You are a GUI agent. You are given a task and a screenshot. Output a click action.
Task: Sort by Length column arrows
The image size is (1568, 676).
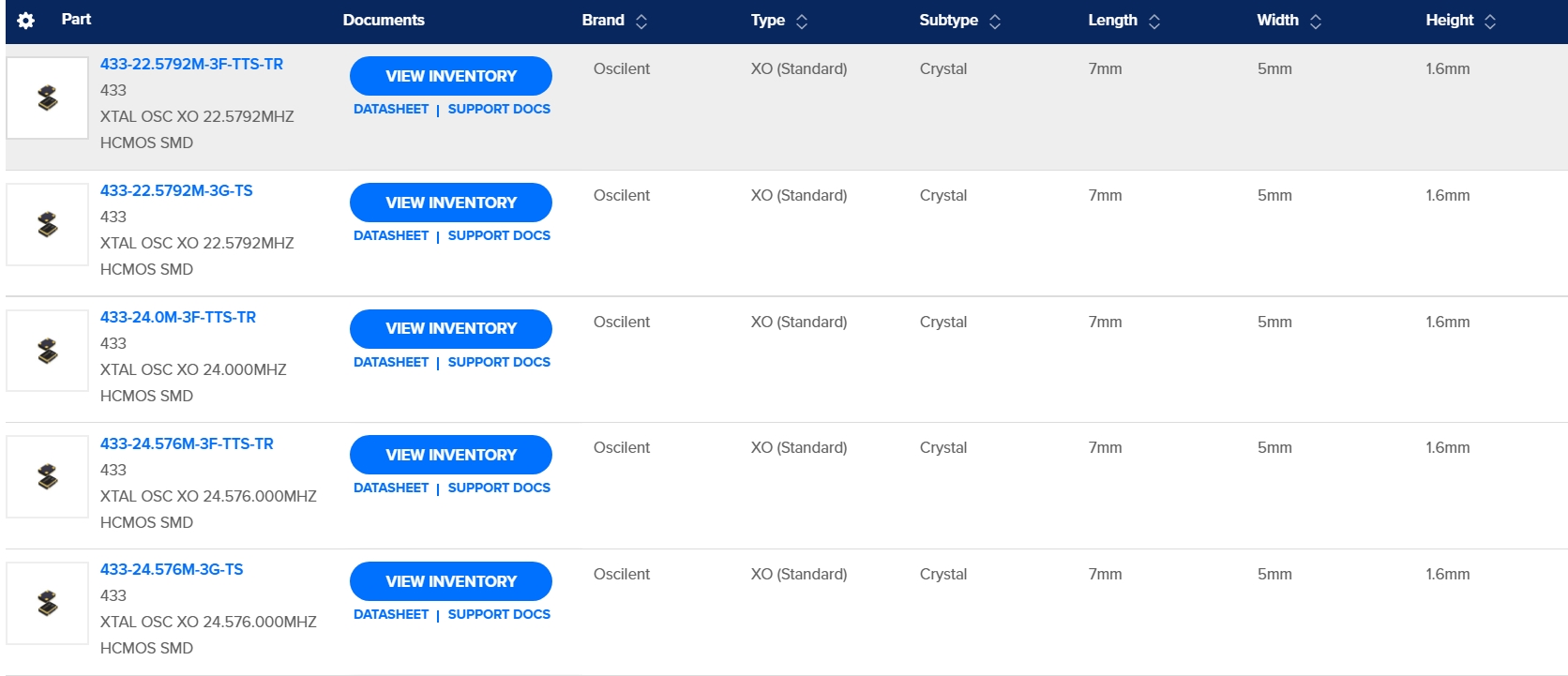(x=1154, y=22)
